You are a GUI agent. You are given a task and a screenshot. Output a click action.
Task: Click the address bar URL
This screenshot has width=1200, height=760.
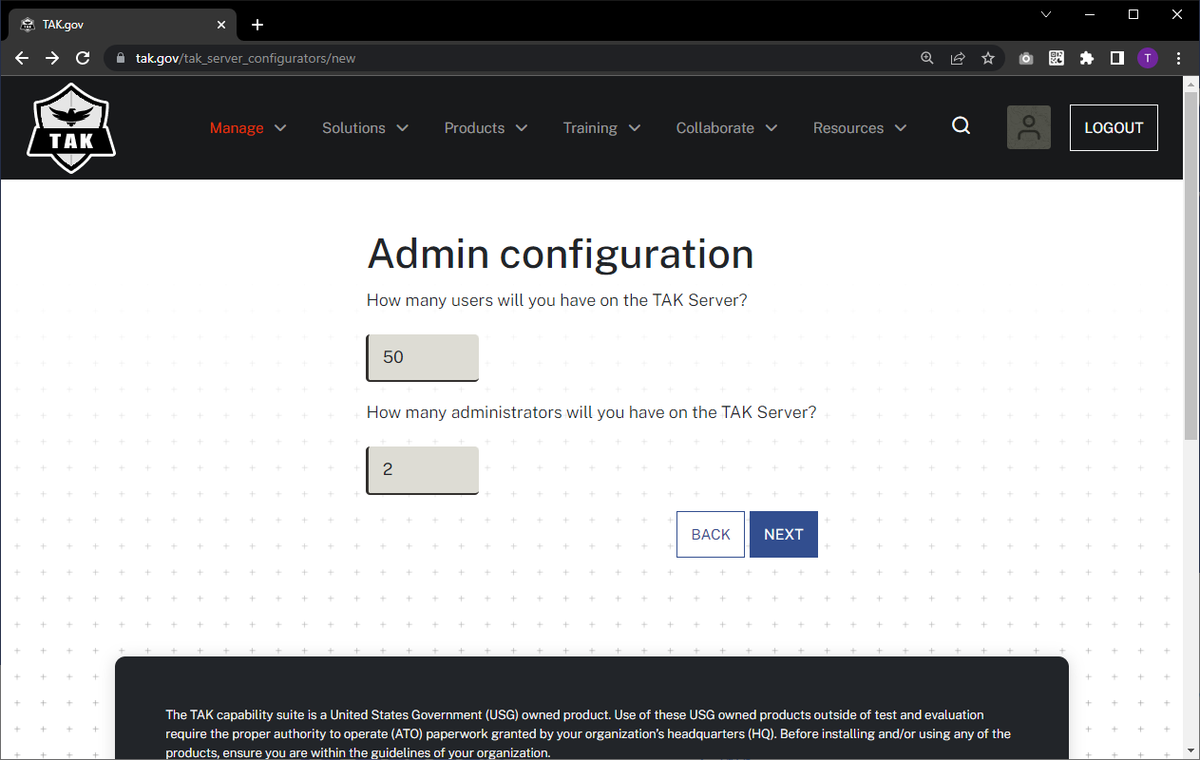click(x=246, y=58)
